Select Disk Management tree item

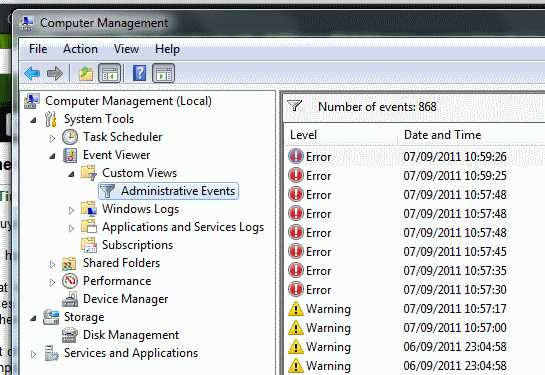131,335
